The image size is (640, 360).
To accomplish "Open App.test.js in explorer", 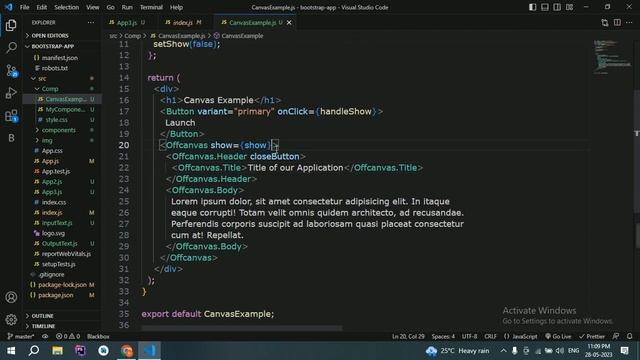I will click(x=56, y=171).
